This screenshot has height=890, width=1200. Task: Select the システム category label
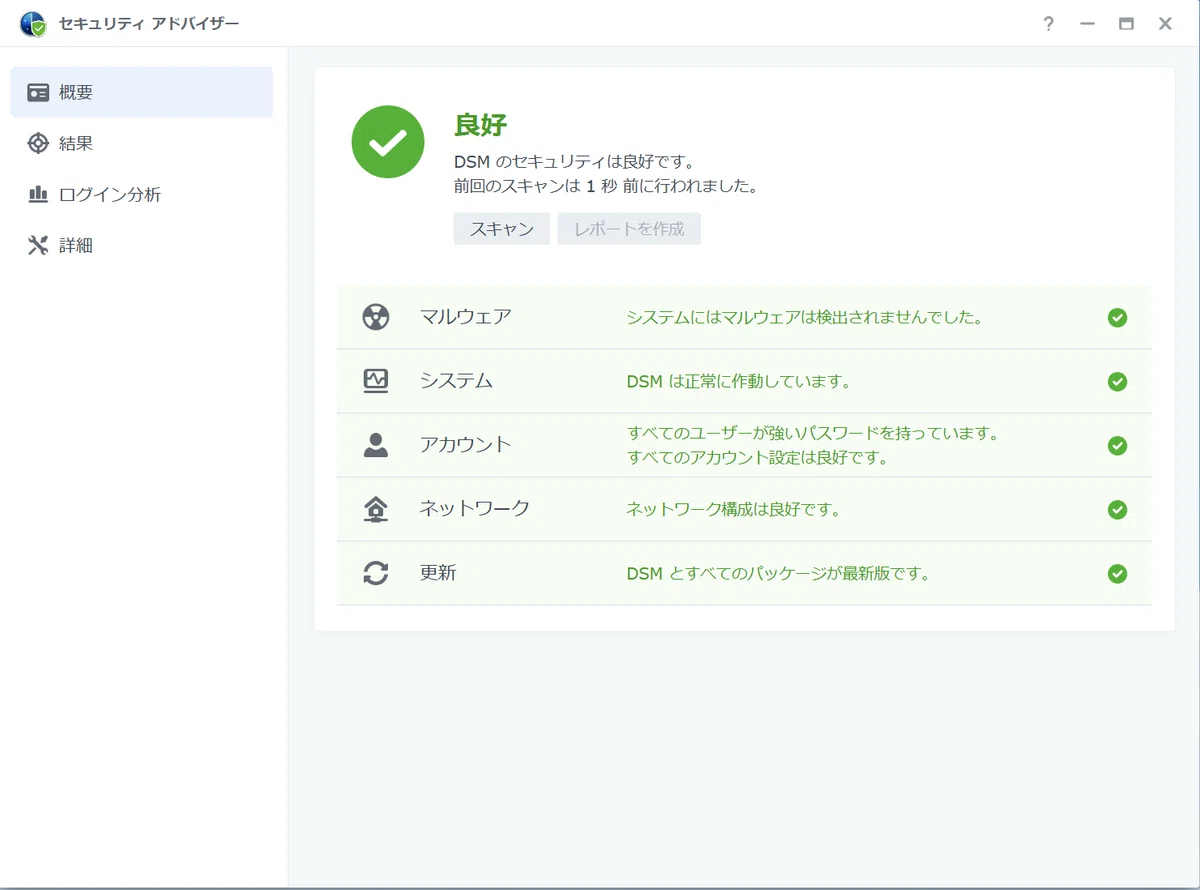(x=456, y=381)
